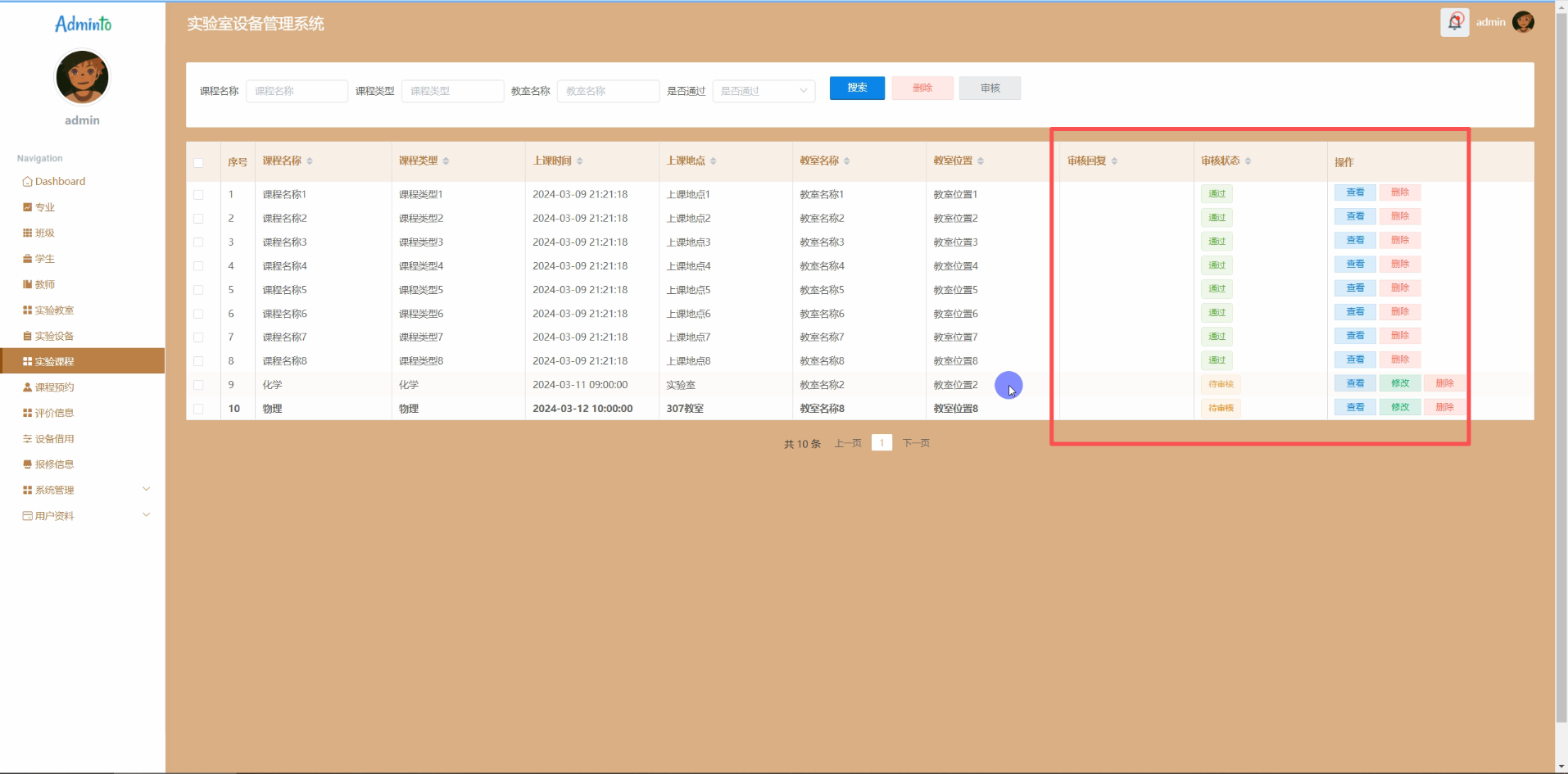Click the 实验教室 sidebar icon
Screen dimensions: 1568x774
pyautogui.click(x=27, y=310)
